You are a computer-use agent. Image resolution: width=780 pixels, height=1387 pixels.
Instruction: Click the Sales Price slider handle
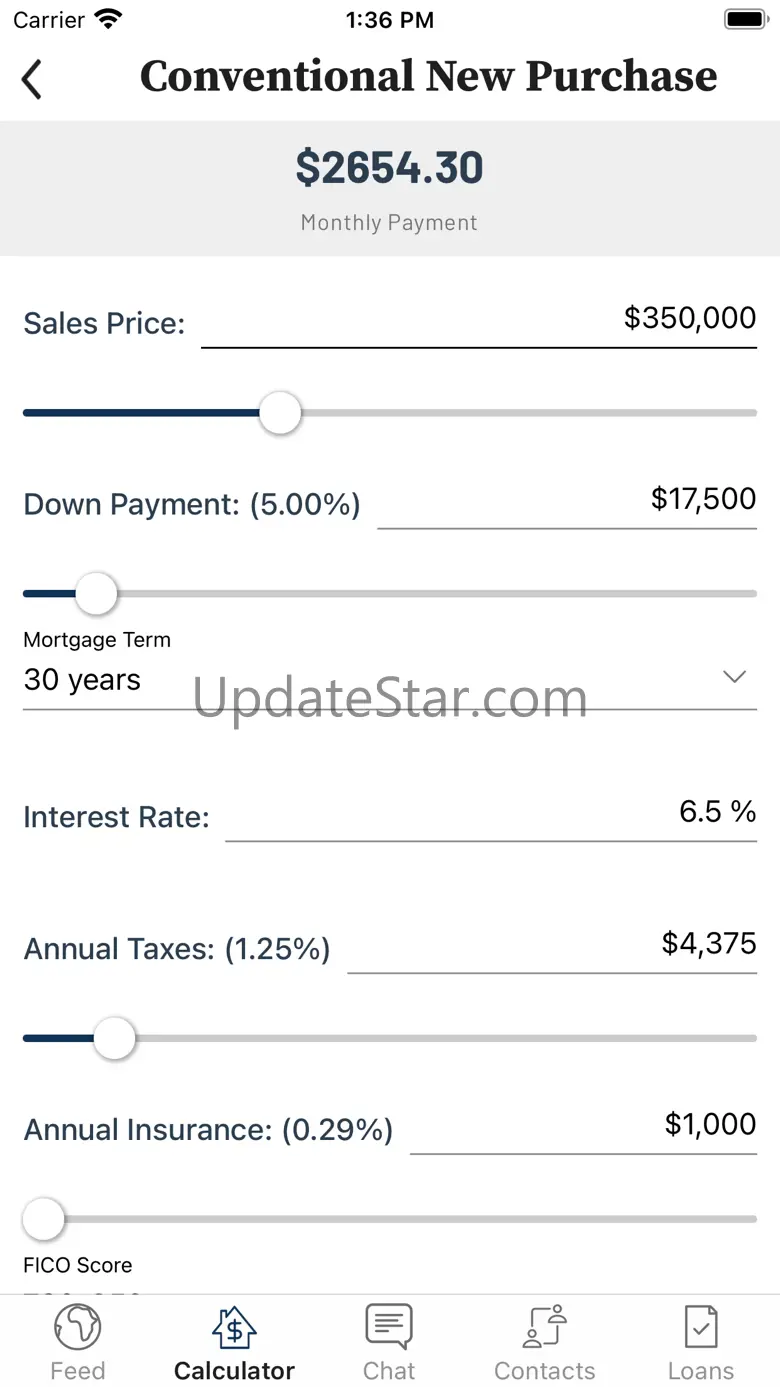click(280, 413)
